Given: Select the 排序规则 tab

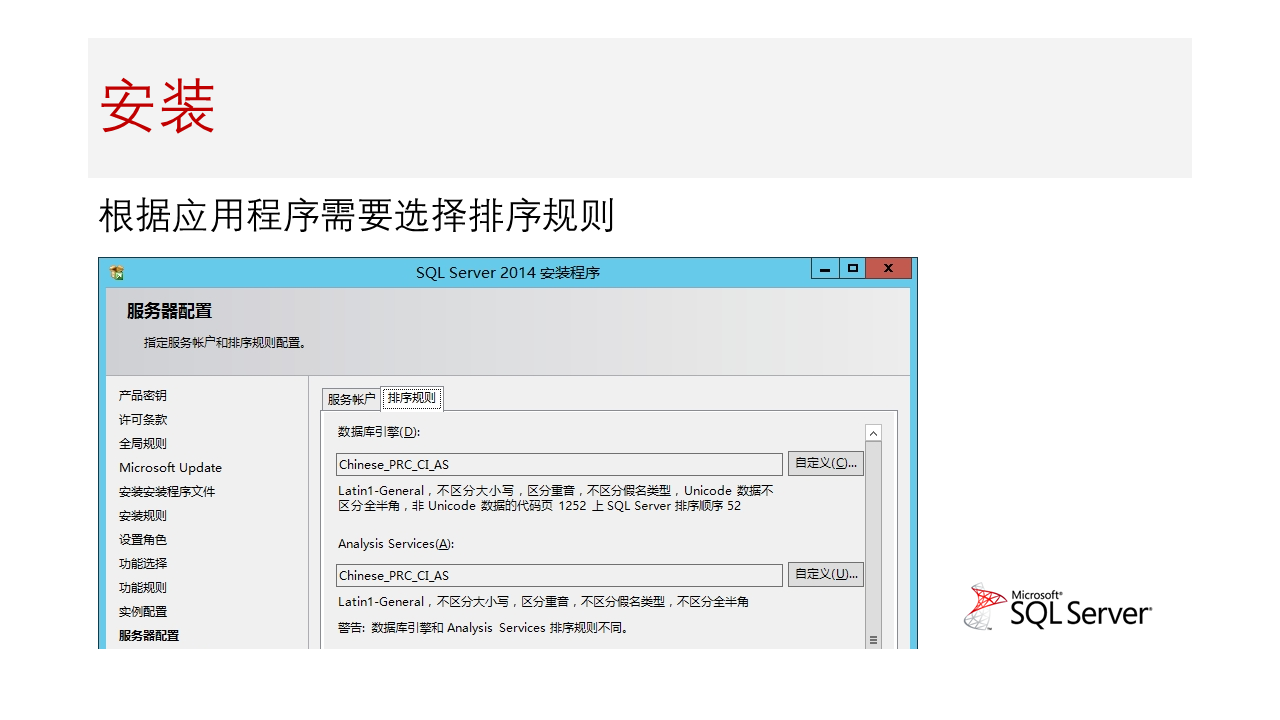Looking at the screenshot, I should tap(412, 398).
